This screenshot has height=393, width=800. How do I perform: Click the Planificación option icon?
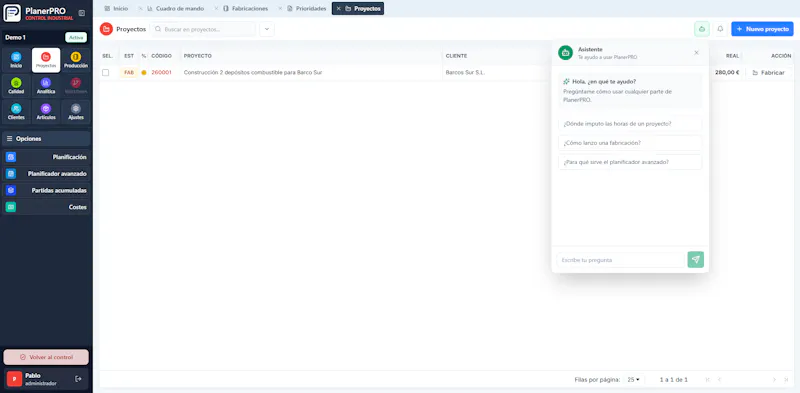11,157
